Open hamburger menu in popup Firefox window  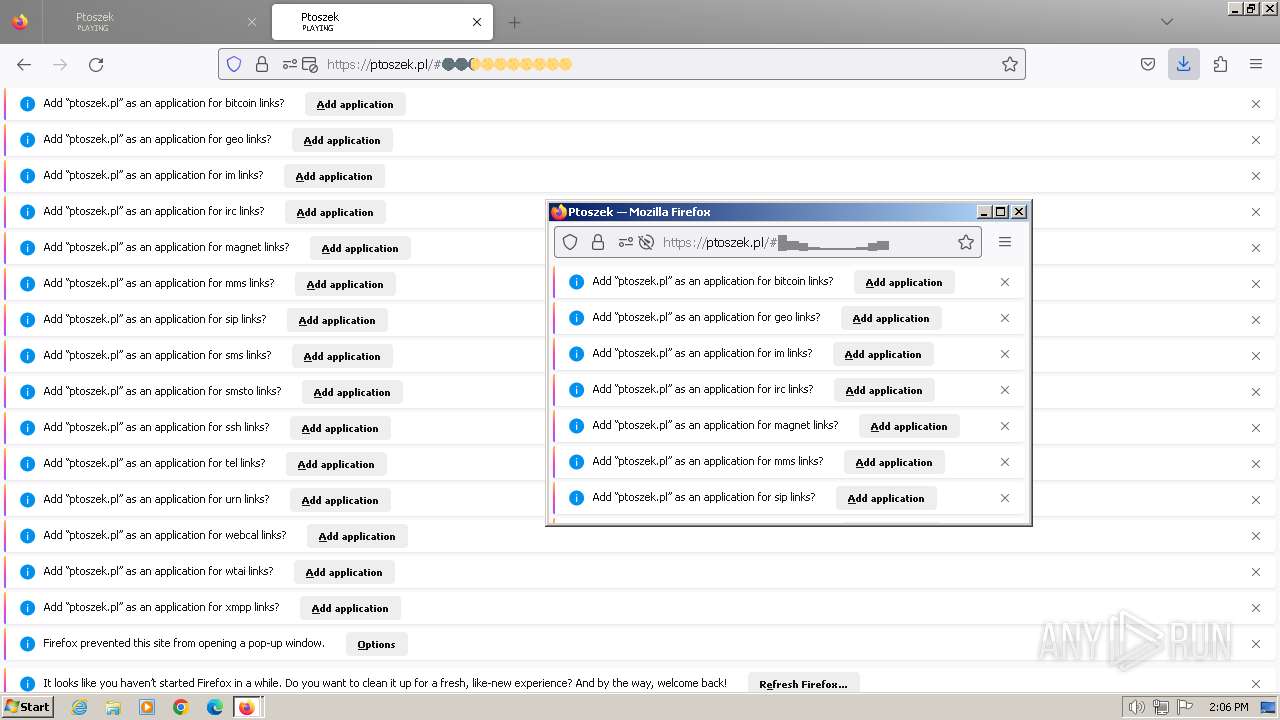pos(1005,242)
